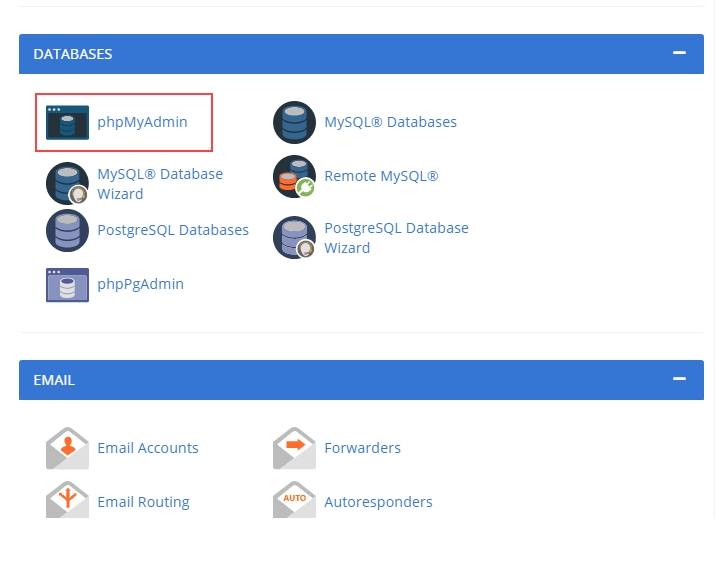The height and width of the screenshot is (561, 715).
Task: Open the Email Accounts envelope icon
Action: pyautogui.click(x=67, y=448)
